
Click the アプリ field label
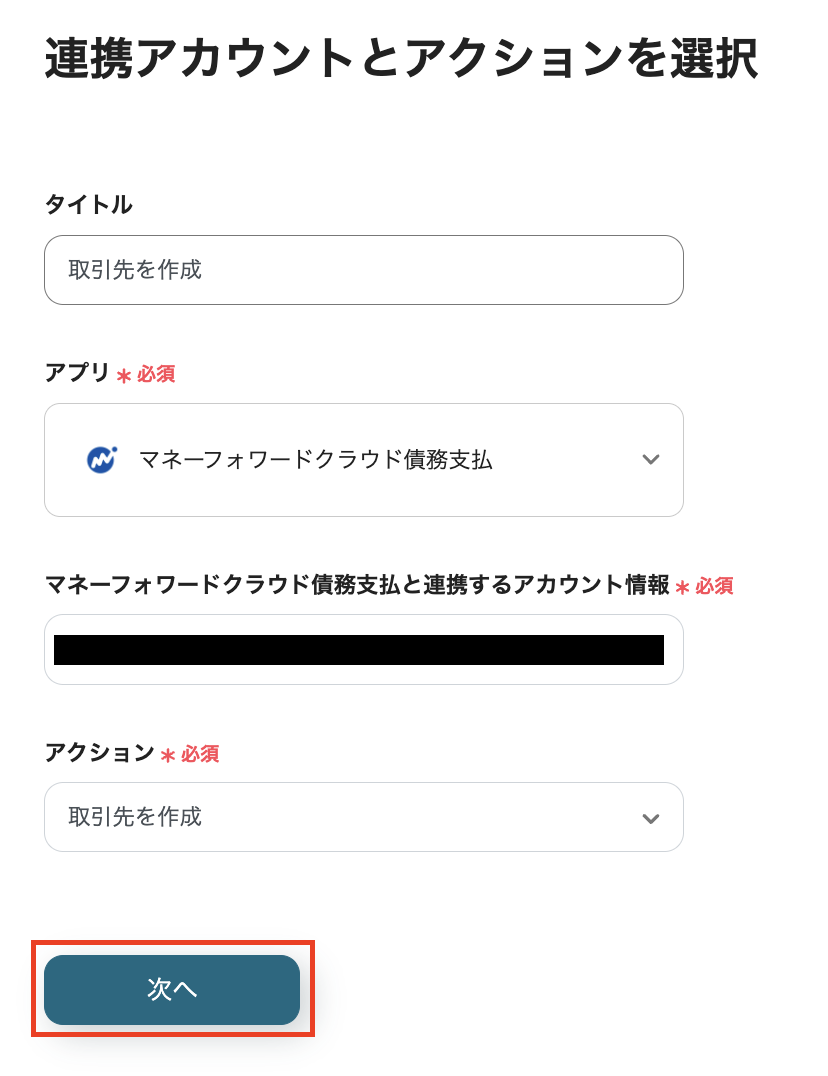click(x=77, y=373)
